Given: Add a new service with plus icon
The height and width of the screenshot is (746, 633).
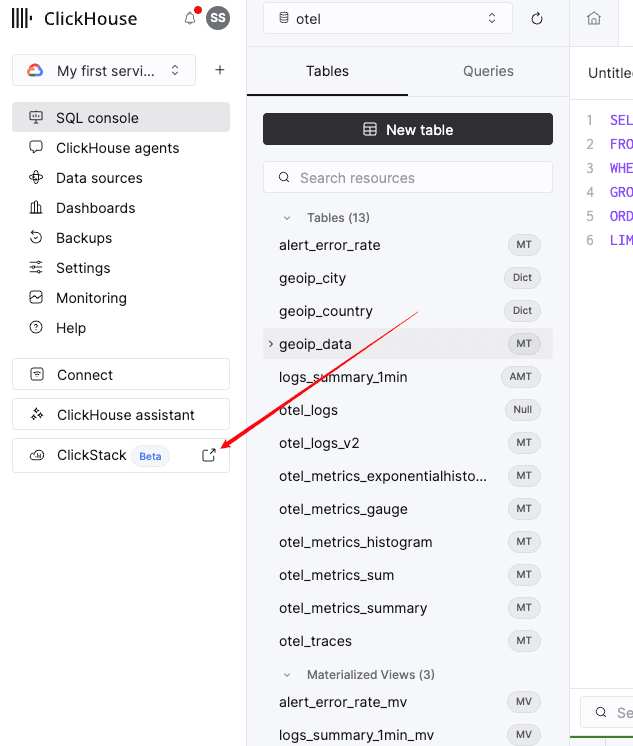Looking at the screenshot, I should click(219, 70).
